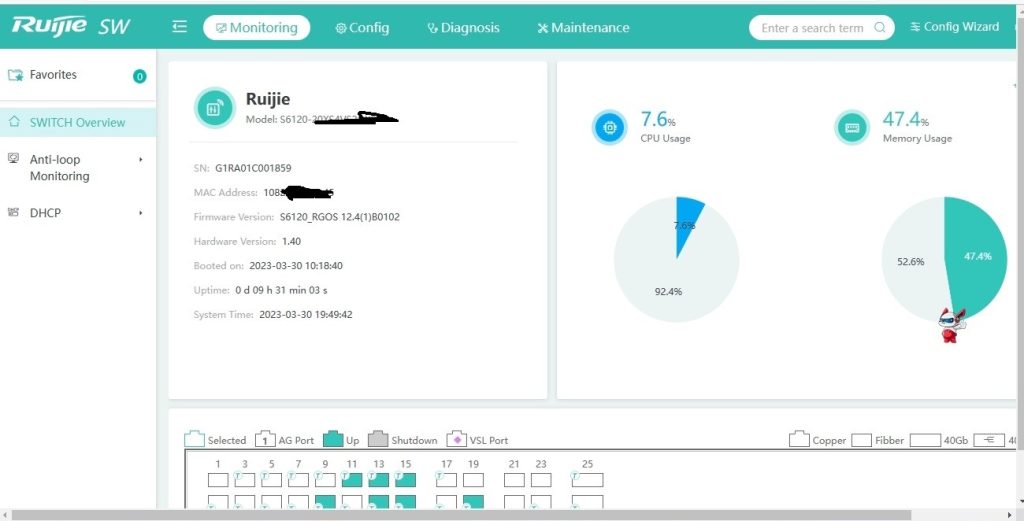Click the 40Gb legend icon
Image resolution: width=1024 pixels, height=521 pixels.
tap(925, 440)
